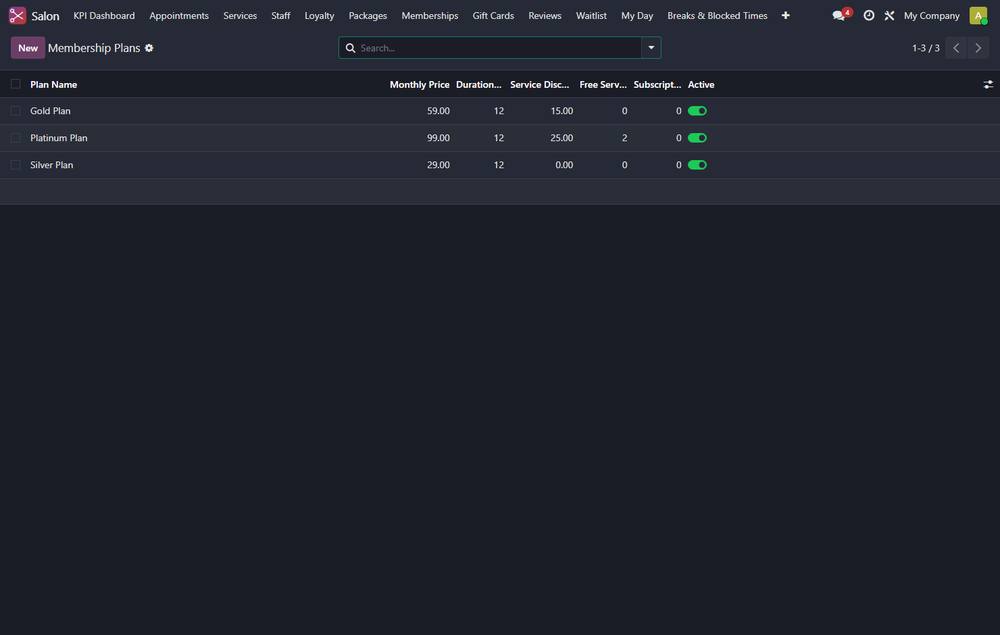Open Services menu
Screen dimensions: 1000x635
(x=240, y=15)
